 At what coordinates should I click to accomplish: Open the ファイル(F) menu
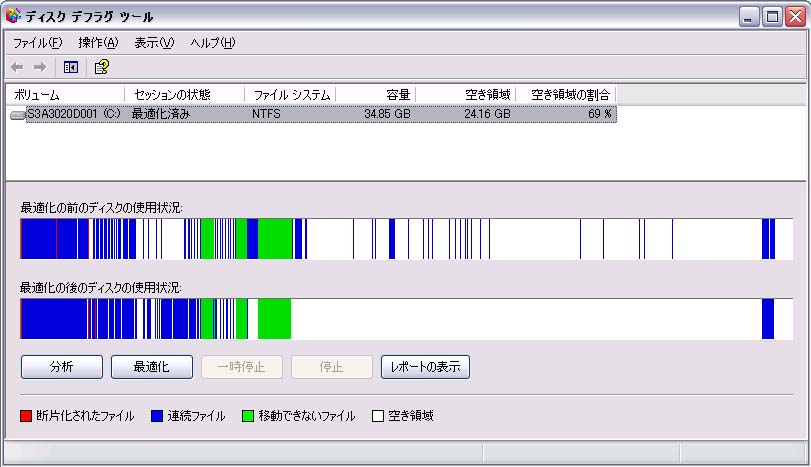[x=37, y=43]
